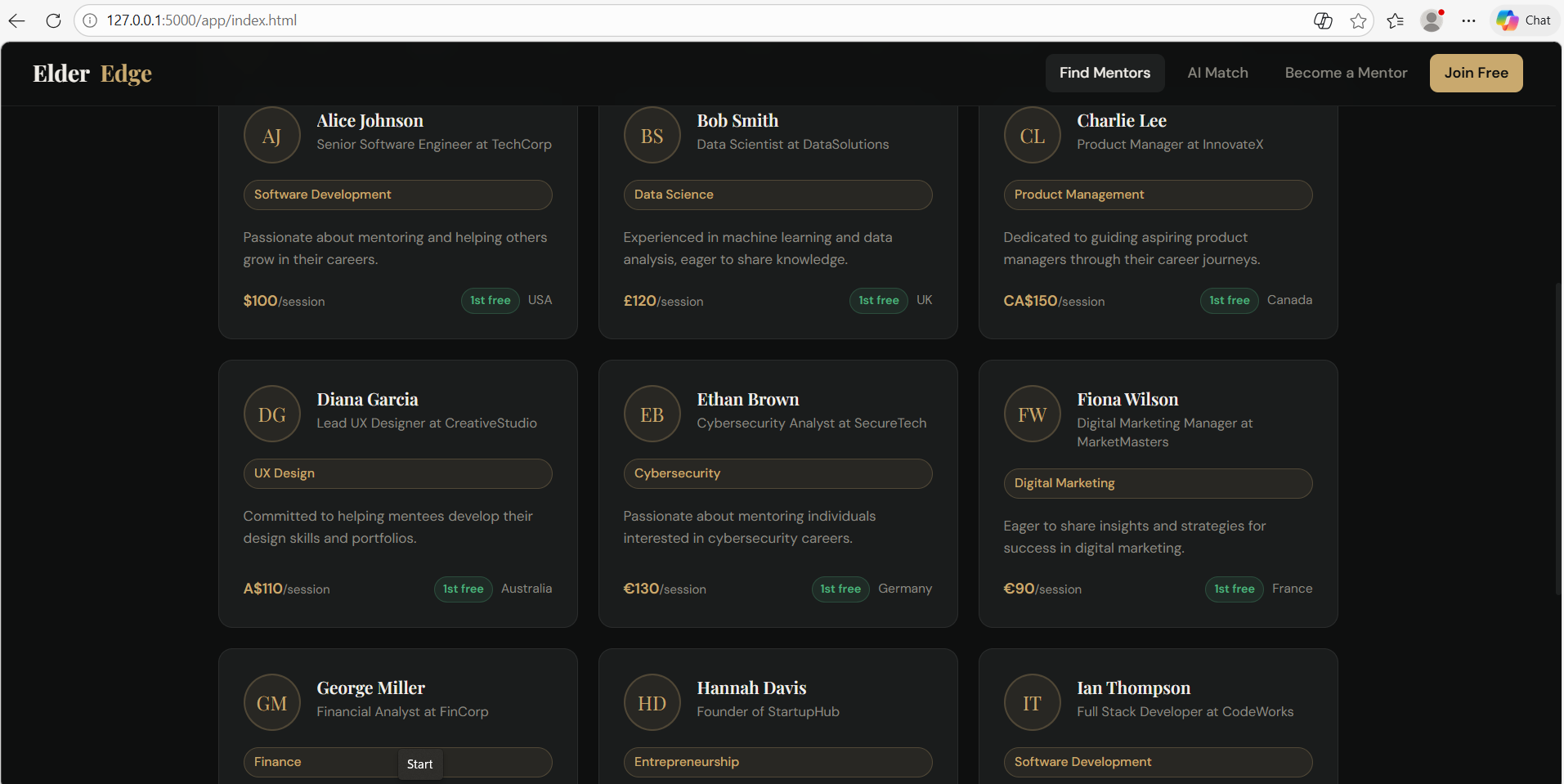Select Ian Thompson's Software Development tag

[1158, 762]
